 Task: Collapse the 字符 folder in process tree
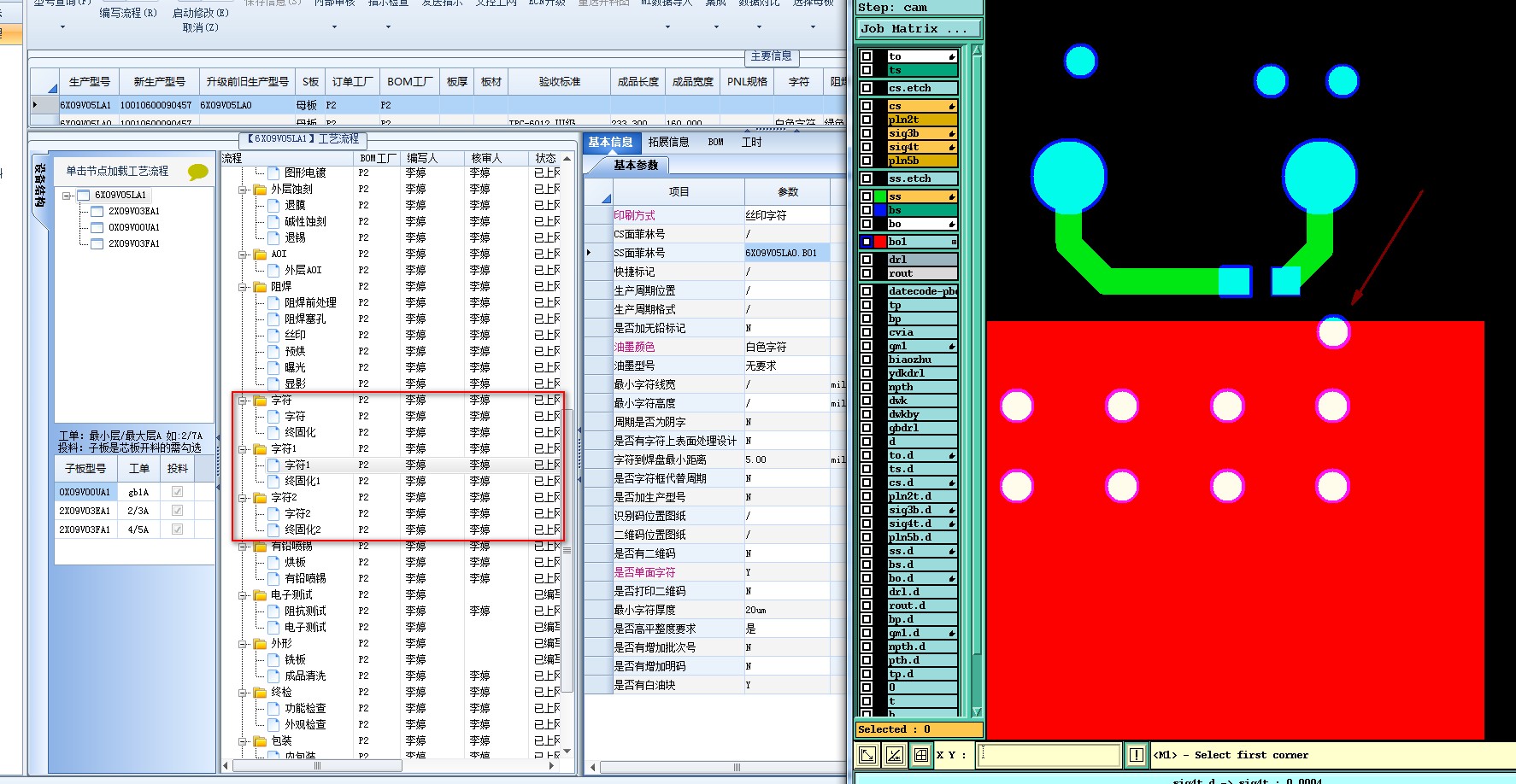coord(243,400)
